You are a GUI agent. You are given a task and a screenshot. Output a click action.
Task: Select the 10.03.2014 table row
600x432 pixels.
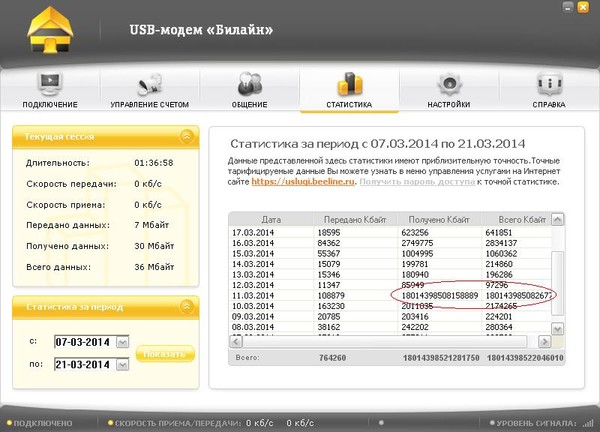tap(390, 306)
